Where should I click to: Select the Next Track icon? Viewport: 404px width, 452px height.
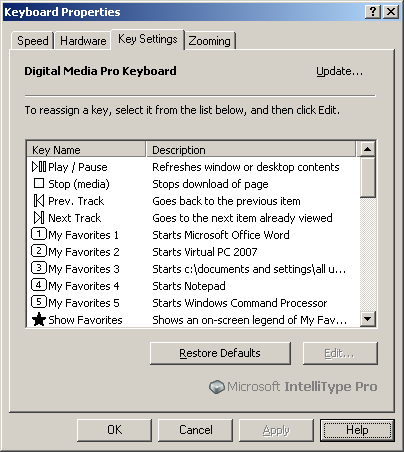pos(39,218)
